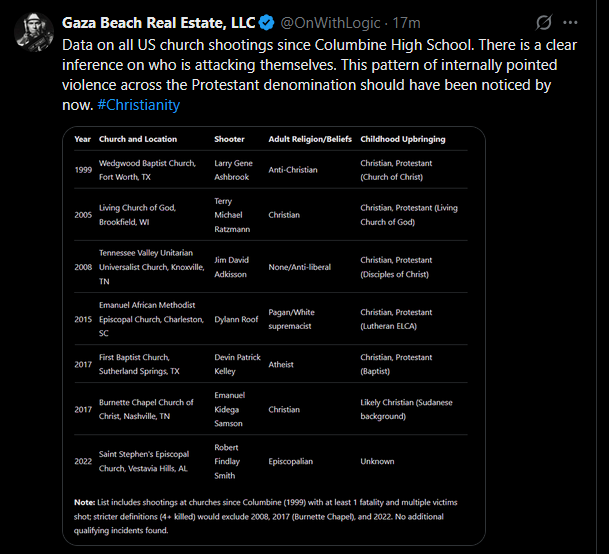Open the author's profile avatar picture
Screen dimensions: 609x554
pos(34,32)
